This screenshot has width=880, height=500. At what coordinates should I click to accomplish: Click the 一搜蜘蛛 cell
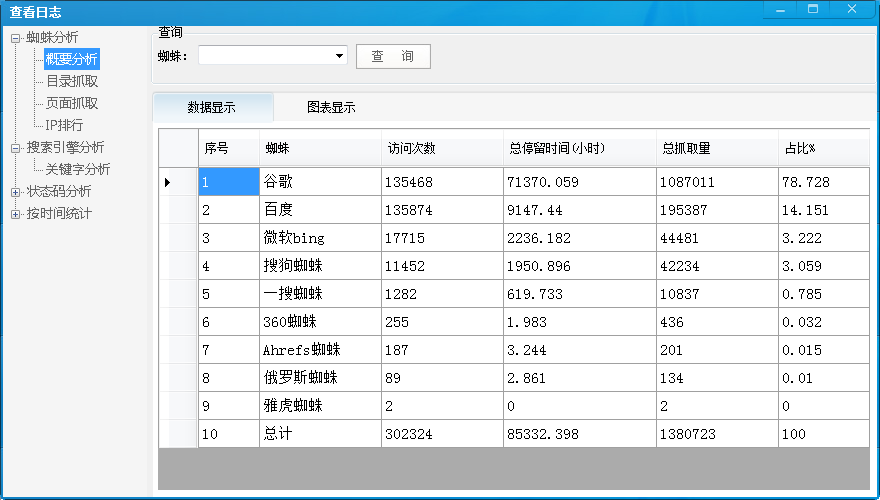[x=320, y=293]
